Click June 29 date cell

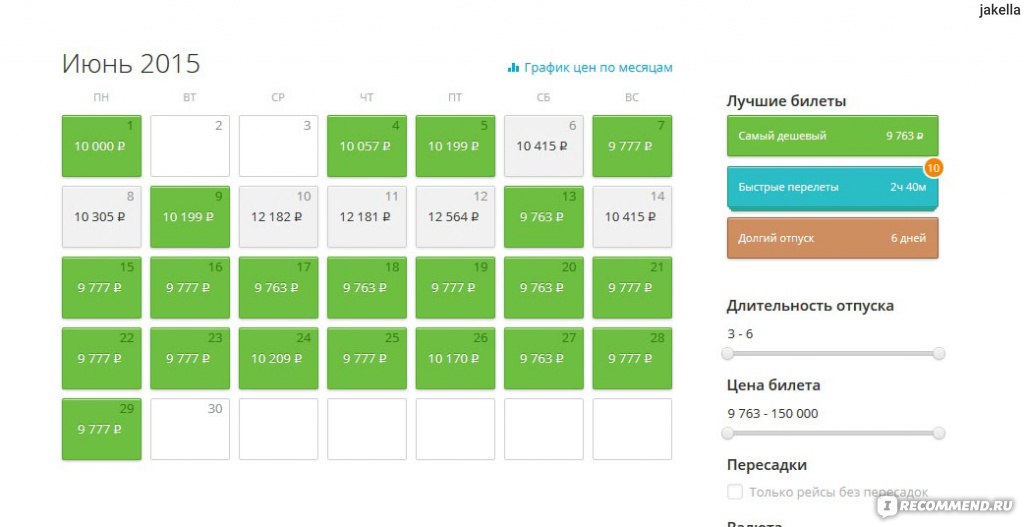(x=101, y=429)
